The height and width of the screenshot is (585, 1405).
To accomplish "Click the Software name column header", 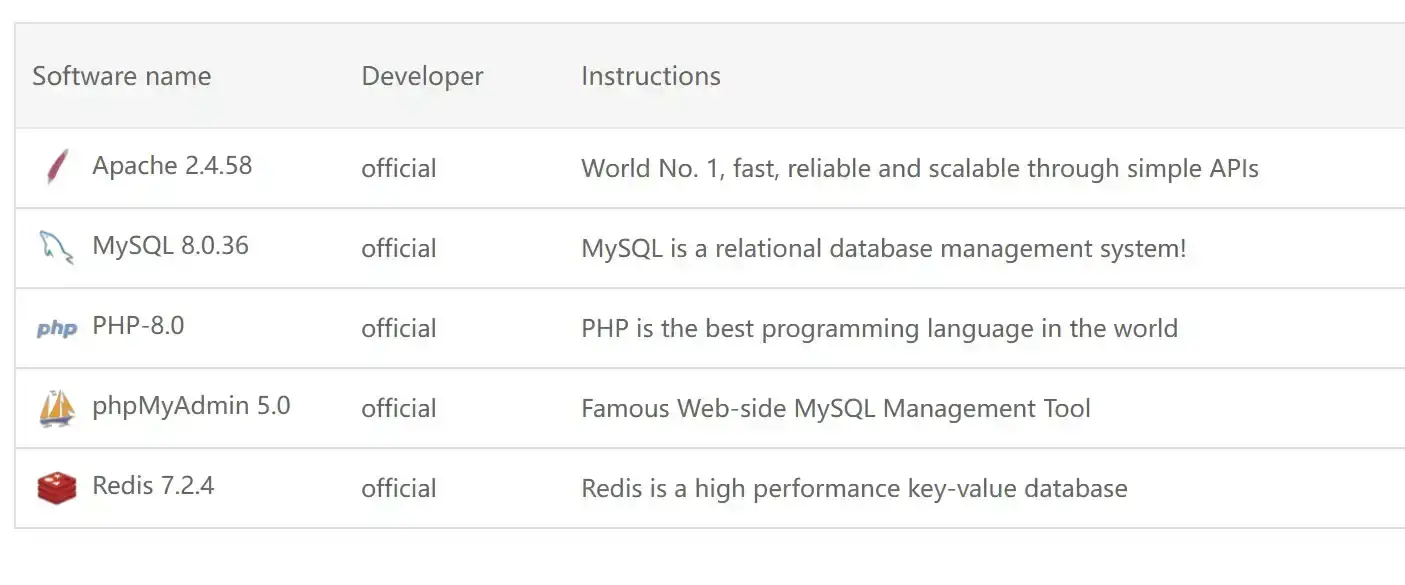I will pos(121,76).
